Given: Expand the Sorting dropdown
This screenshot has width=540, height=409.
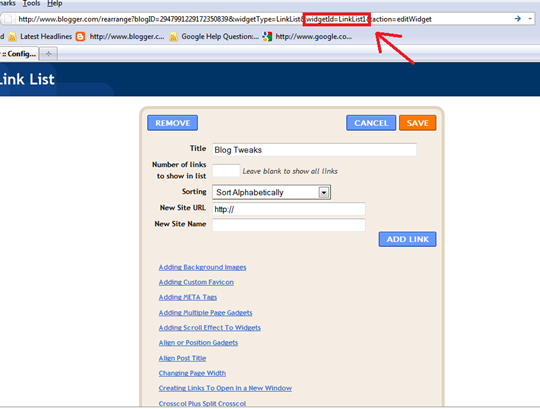Looking at the screenshot, I should point(324,192).
